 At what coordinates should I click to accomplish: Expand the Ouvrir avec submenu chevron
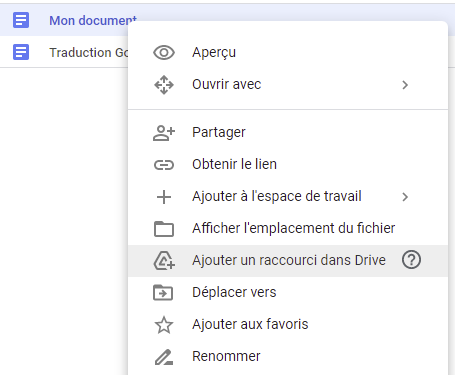pyautogui.click(x=405, y=85)
